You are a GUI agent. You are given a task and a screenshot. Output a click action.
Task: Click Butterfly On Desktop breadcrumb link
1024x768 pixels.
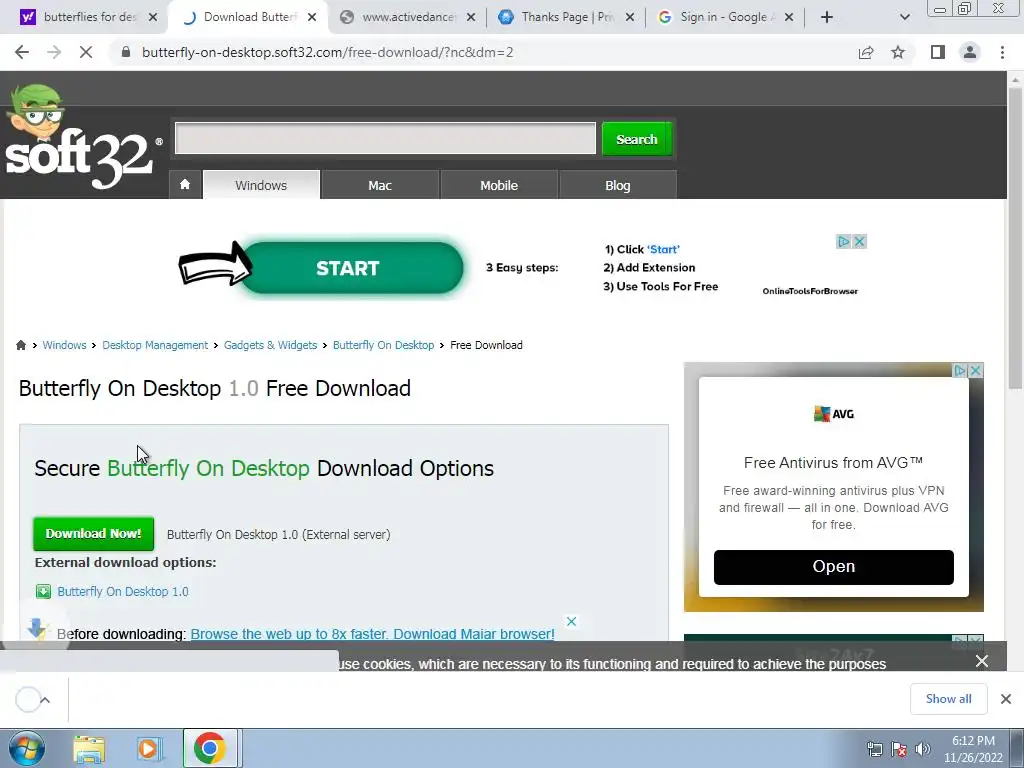click(383, 345)
